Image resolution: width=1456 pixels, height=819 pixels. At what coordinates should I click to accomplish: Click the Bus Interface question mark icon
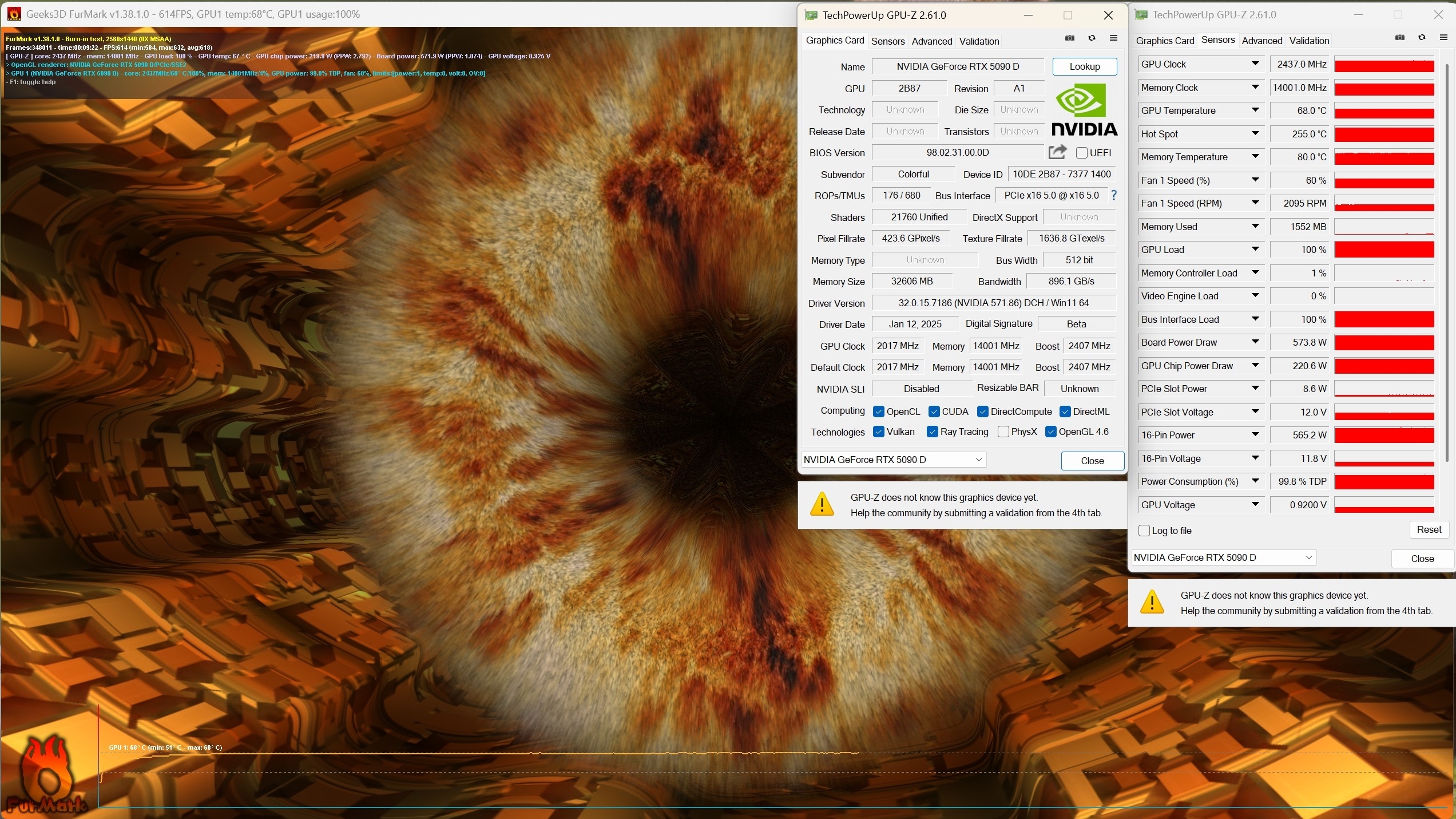(1114, 196)
